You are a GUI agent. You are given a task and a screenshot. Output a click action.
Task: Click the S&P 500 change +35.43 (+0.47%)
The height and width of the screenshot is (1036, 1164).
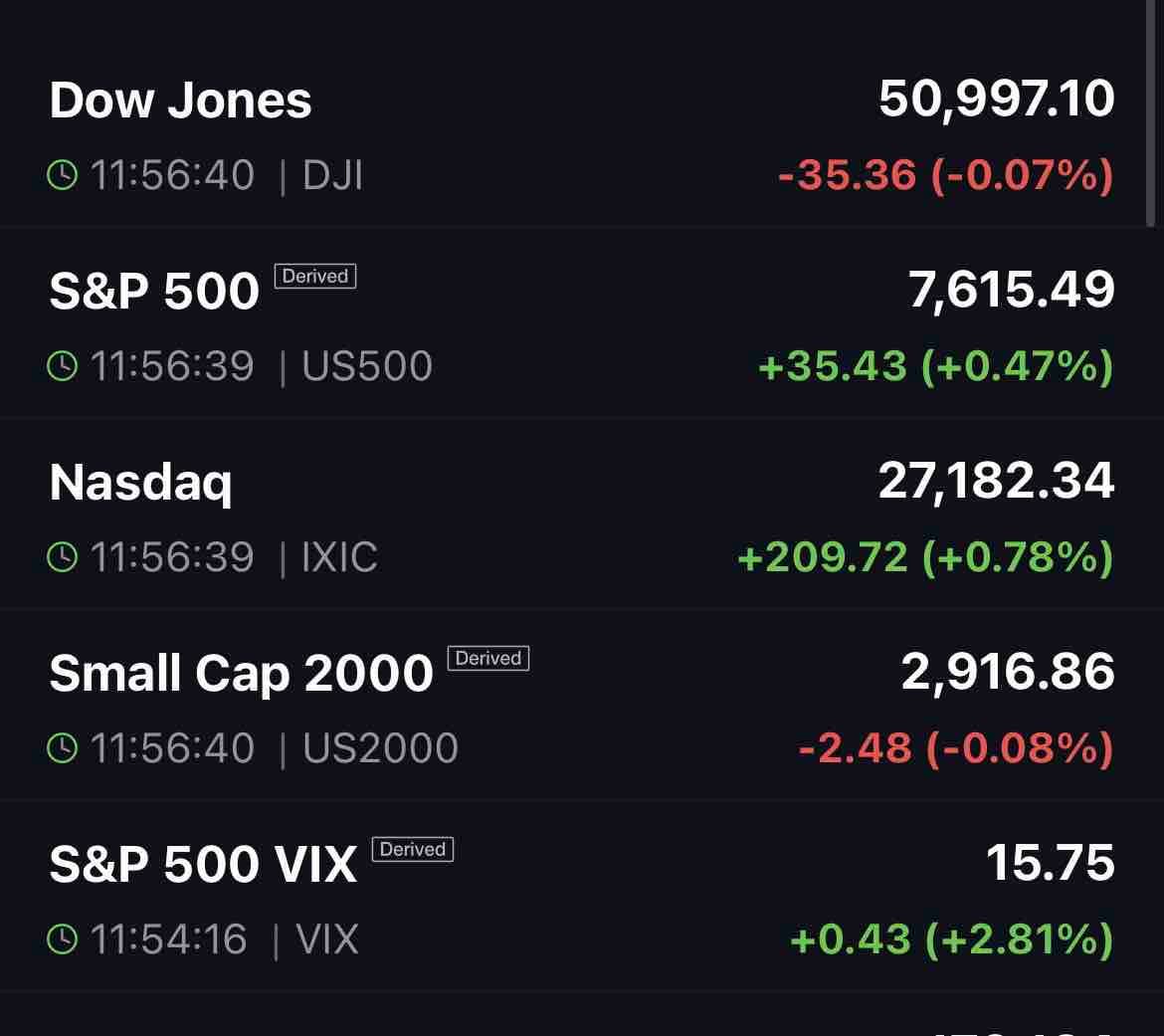click(x=936, y=366)
